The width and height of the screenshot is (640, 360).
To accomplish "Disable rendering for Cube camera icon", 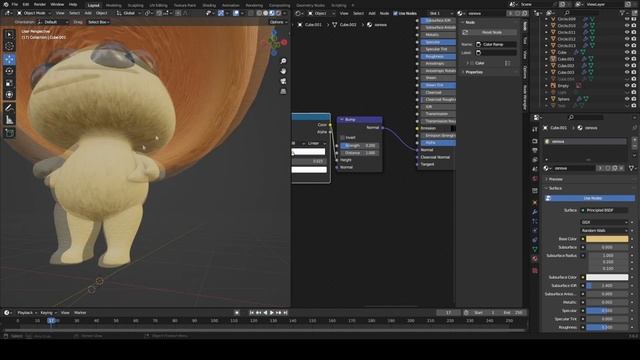I will click(634, 52).
